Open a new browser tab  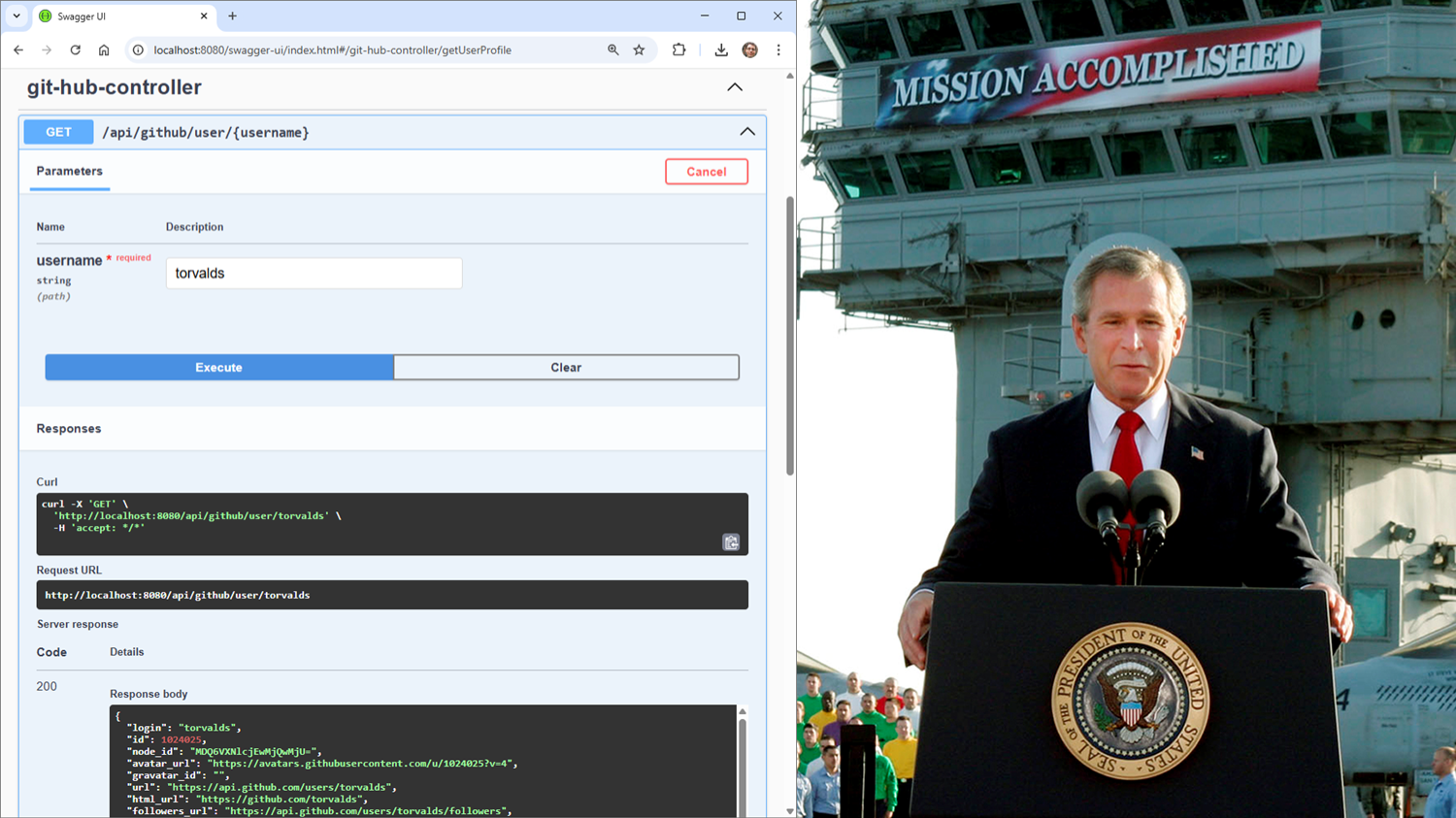232,16
